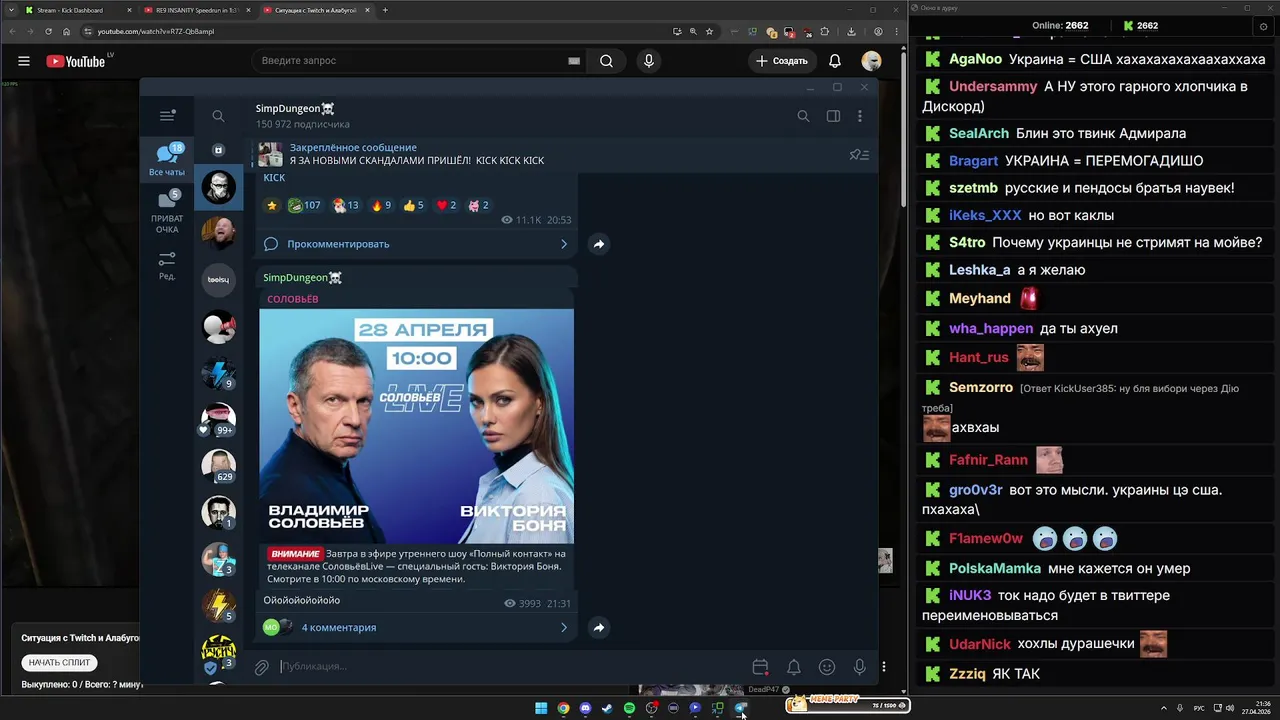This screenshot has width=1280, height=720.
Task: Toggle the star reaction on KICK post
Action: (271, 205)
